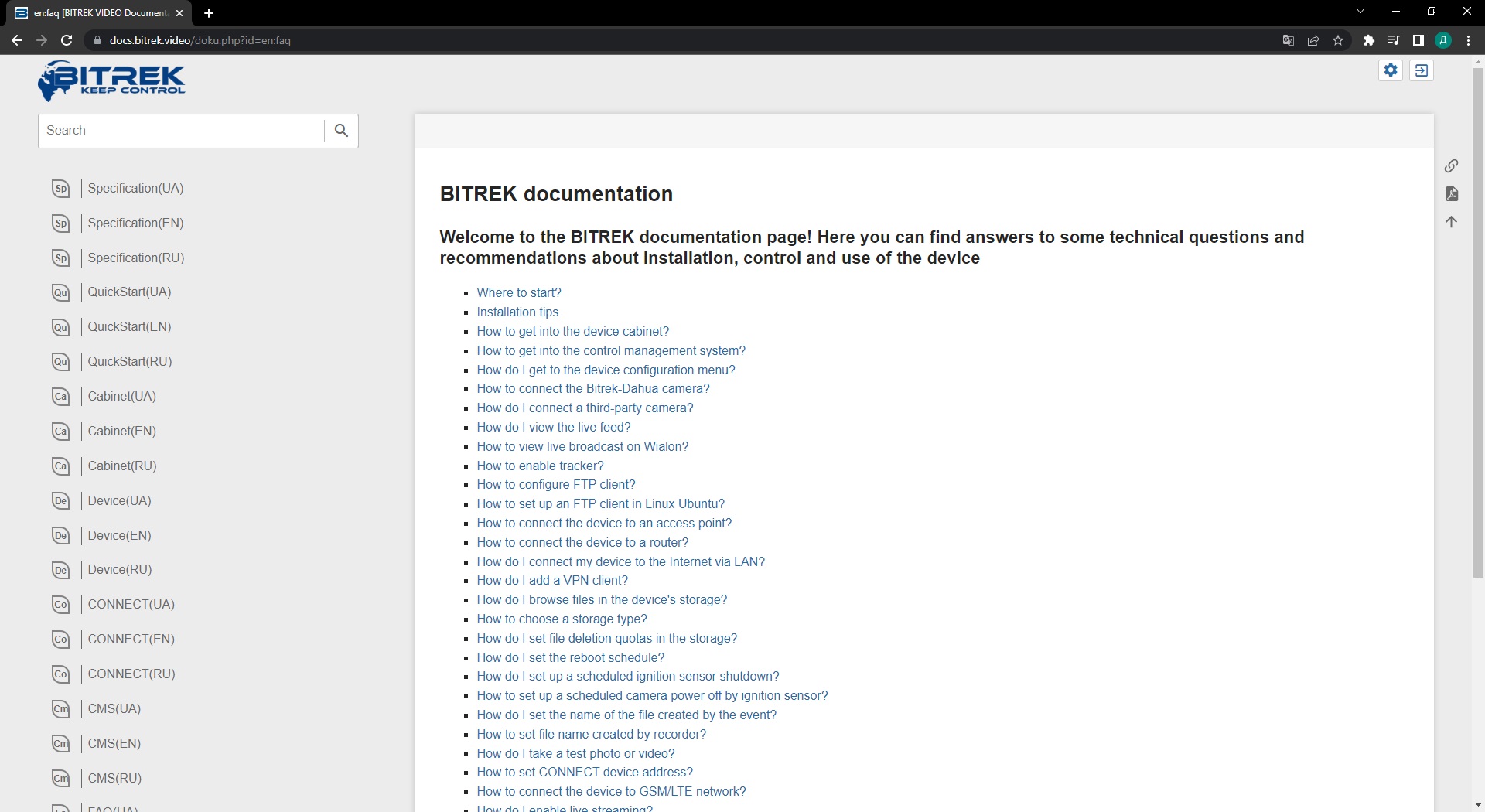Bookmark page with star icon
Image resolution: width=1485 pixels, height=812 pixels.
pyautogui.click(x=1338, y=40)
